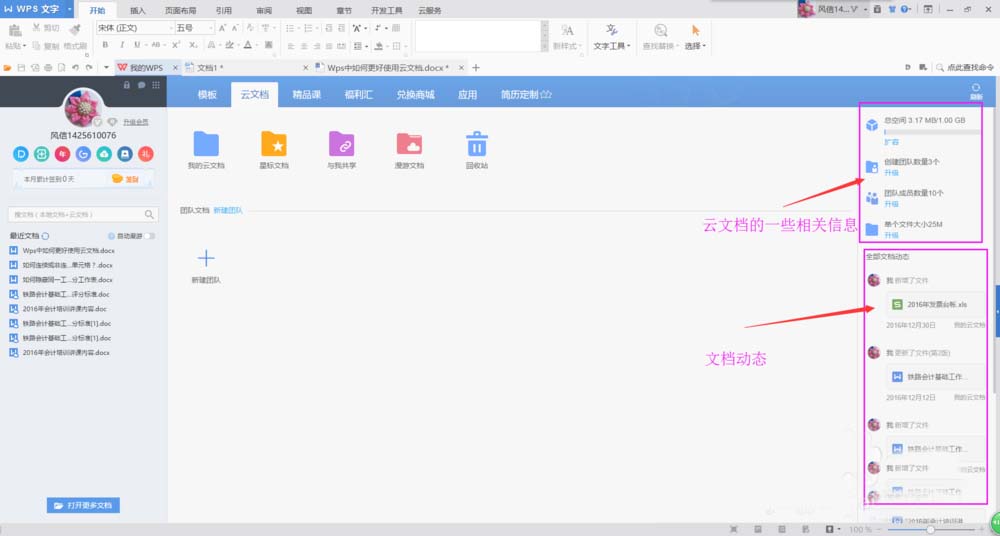Open recent file 如何连续或非连...单元格？.docx
Screen dimensions: 1000x536
[67, 265]
